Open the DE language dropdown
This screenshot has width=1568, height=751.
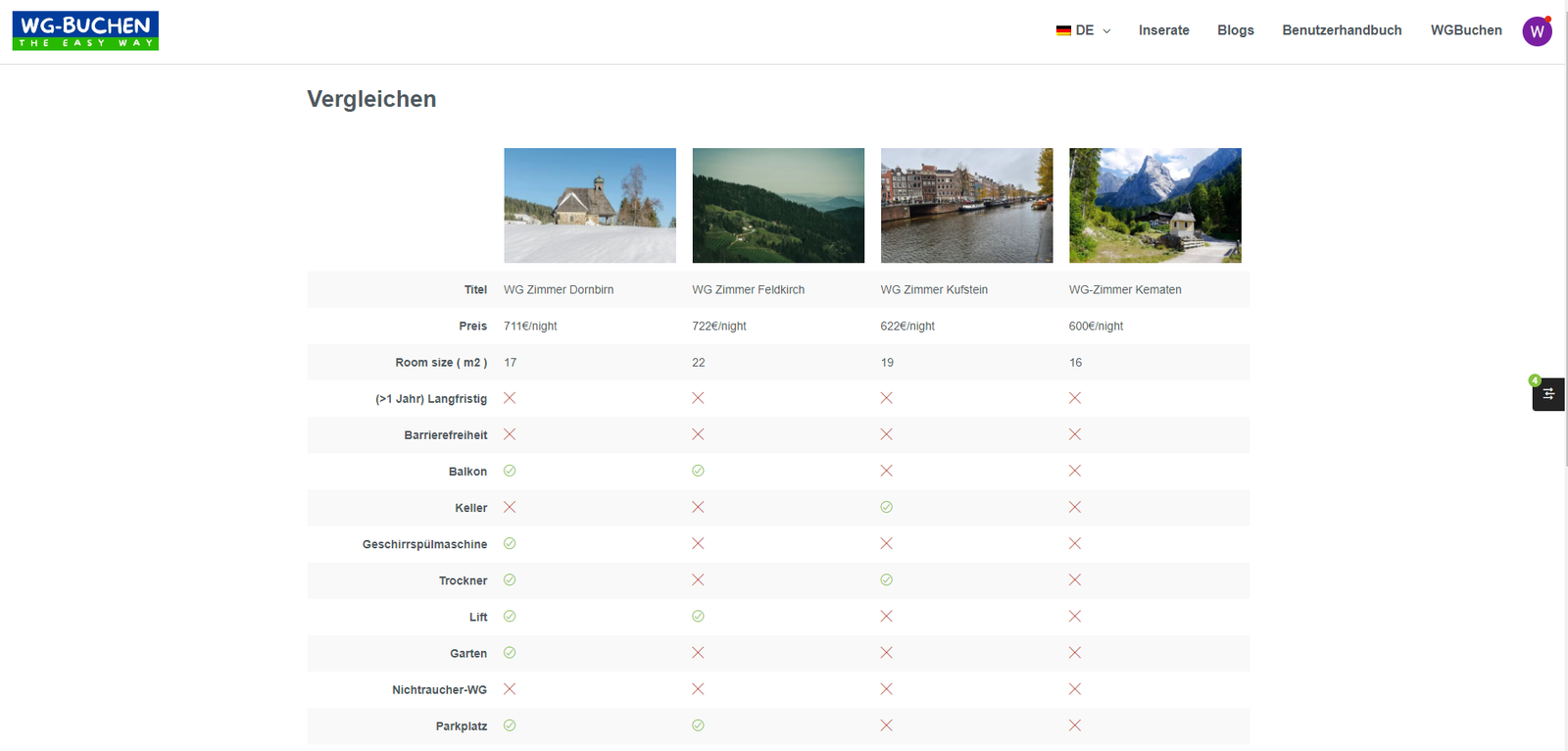point(1083,30)
